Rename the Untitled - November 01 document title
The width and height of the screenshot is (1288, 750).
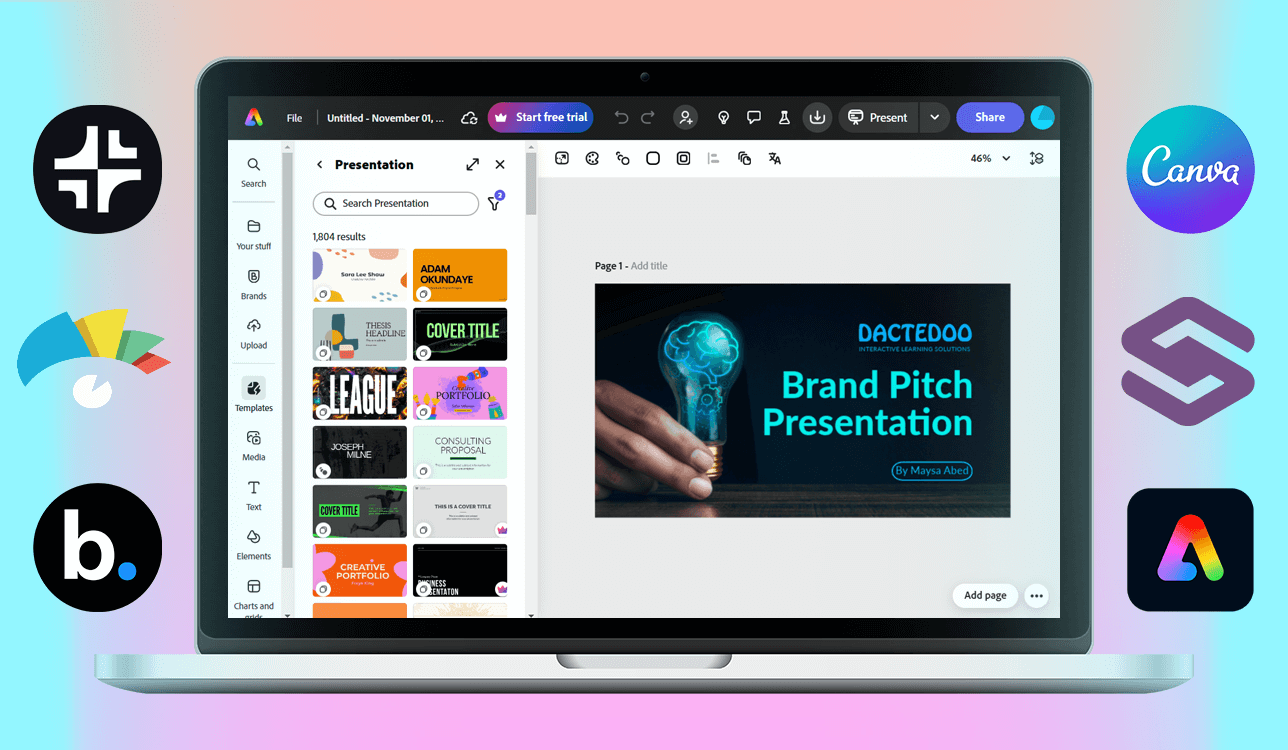pos(386,118)
